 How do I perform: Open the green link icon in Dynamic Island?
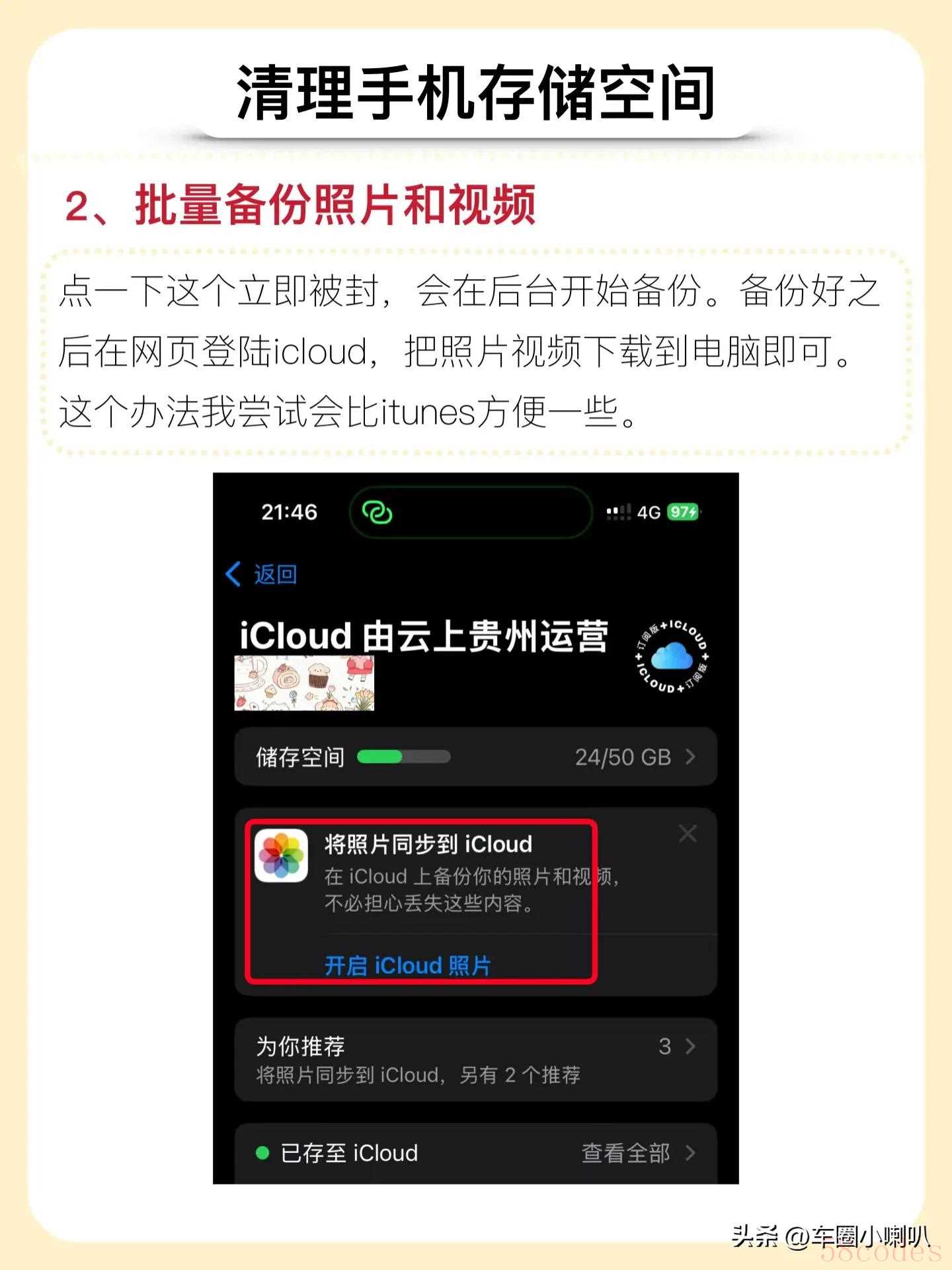pos(377,511)
